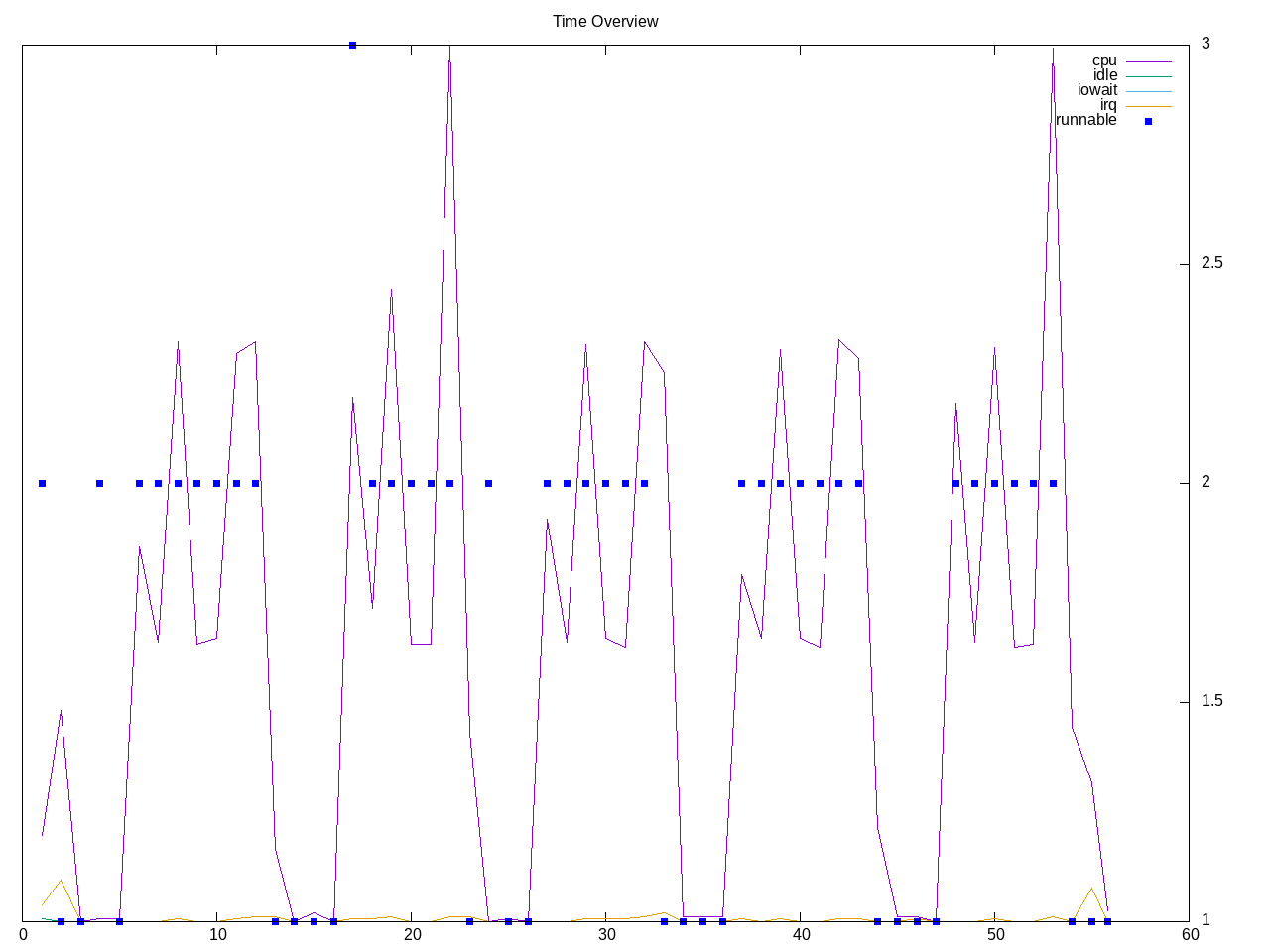
Task: Click x-axis tick label '0'
Action: (23, 934)
